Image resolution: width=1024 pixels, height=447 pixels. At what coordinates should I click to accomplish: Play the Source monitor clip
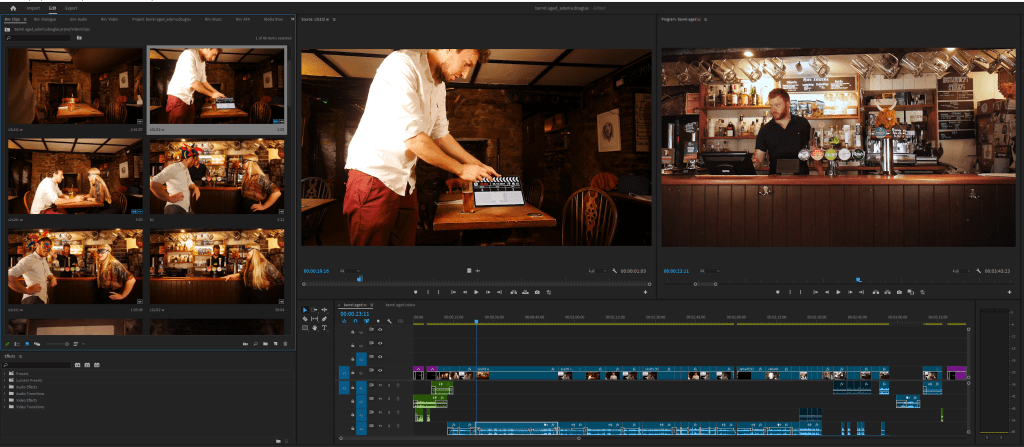pos(476,292)
